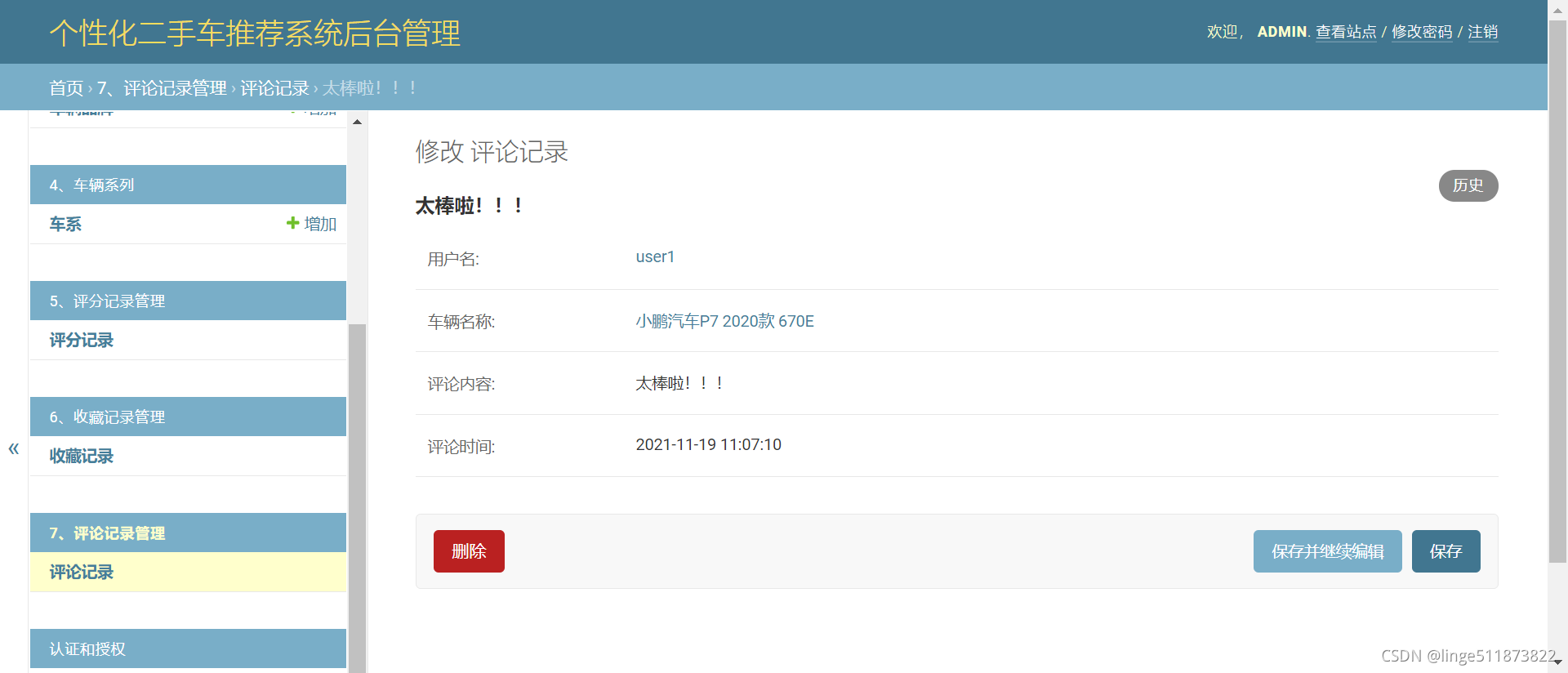Click the 评论时间: field label

[x=461, y=447]
